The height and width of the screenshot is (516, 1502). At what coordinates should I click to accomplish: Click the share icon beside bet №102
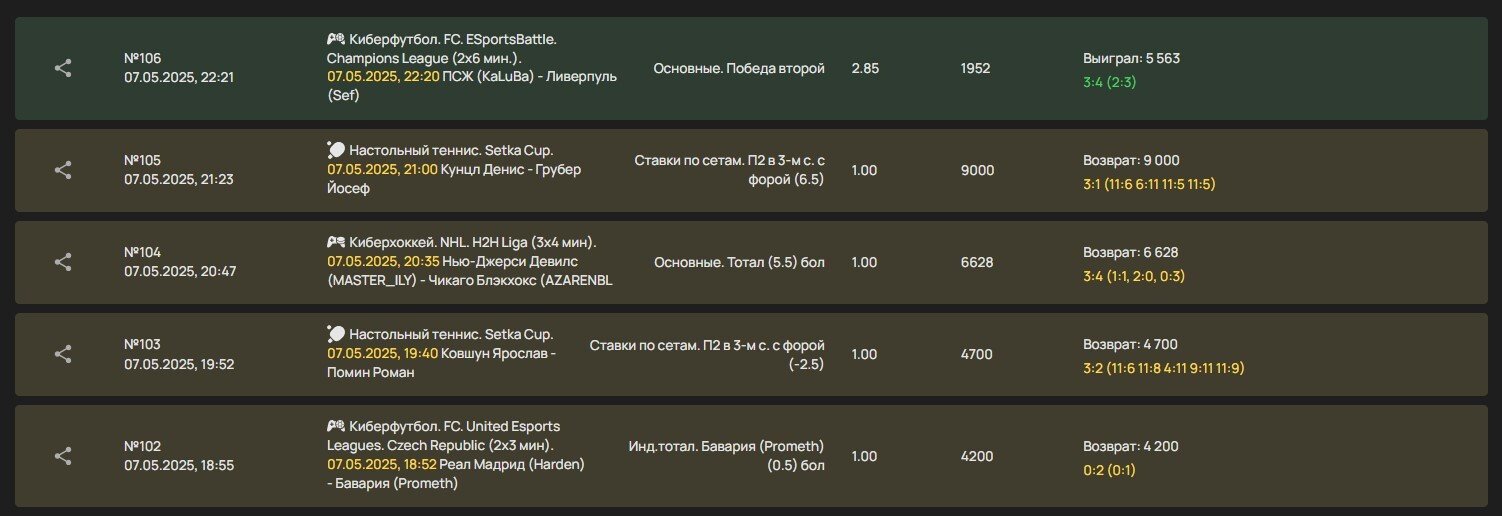[62, 456]
